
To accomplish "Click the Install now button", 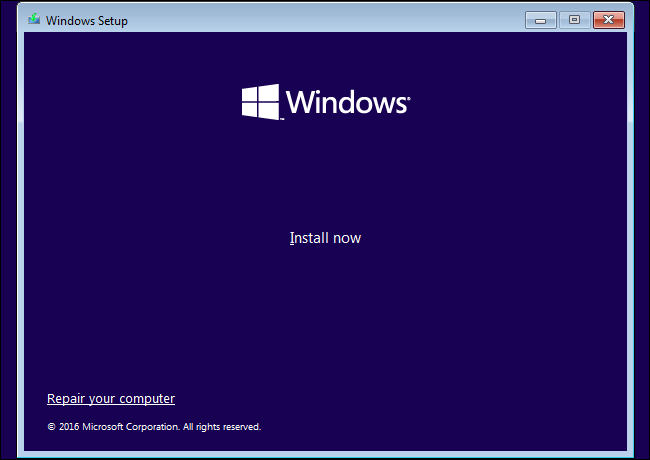I will (325, 238).
